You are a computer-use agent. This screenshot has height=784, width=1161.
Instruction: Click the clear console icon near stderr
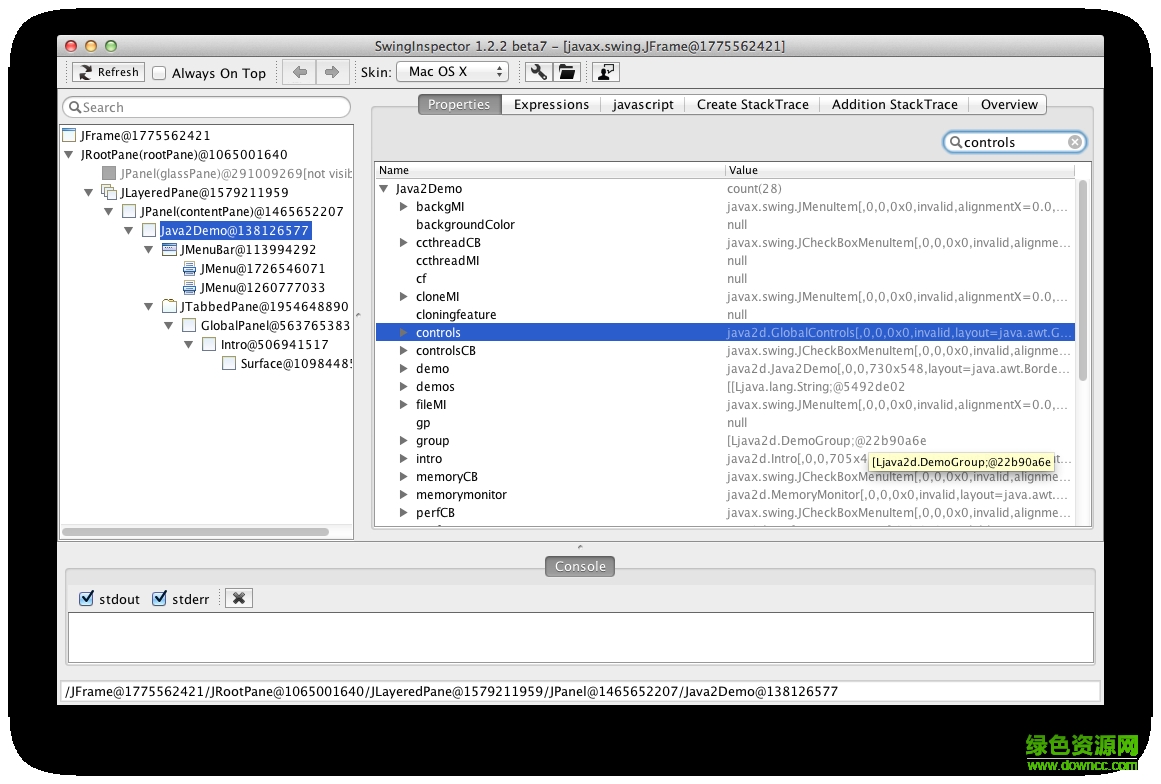pos(238,598)
